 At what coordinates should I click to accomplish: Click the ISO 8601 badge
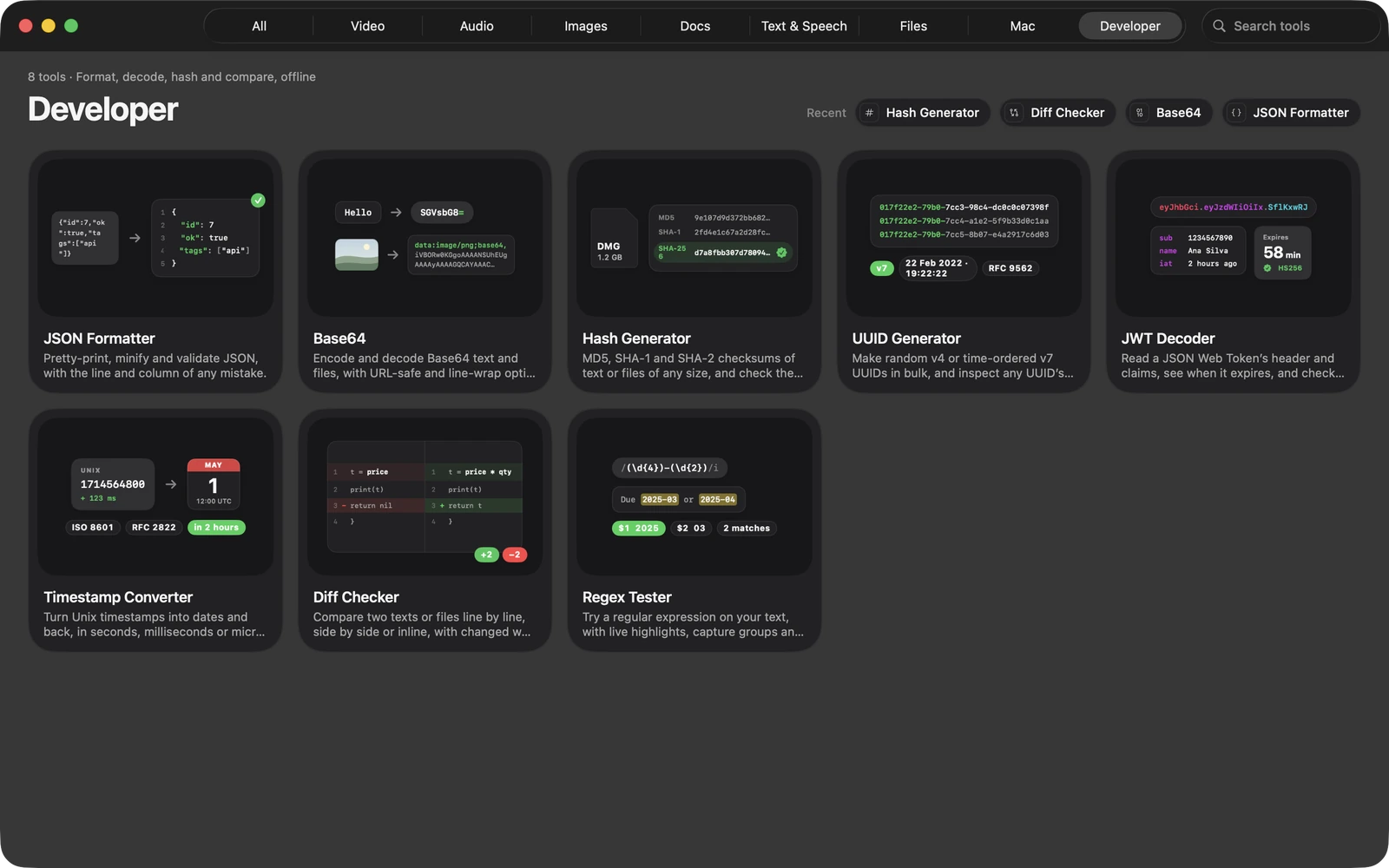tap(92, 528)
